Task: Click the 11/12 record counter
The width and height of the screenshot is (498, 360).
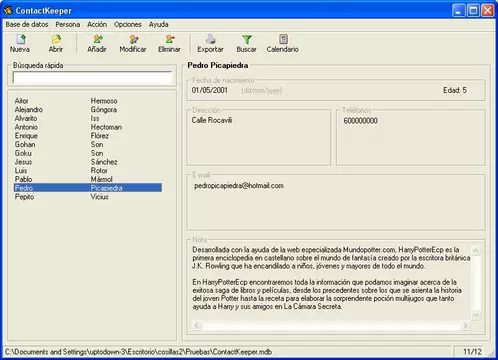Action: (472, 352)
